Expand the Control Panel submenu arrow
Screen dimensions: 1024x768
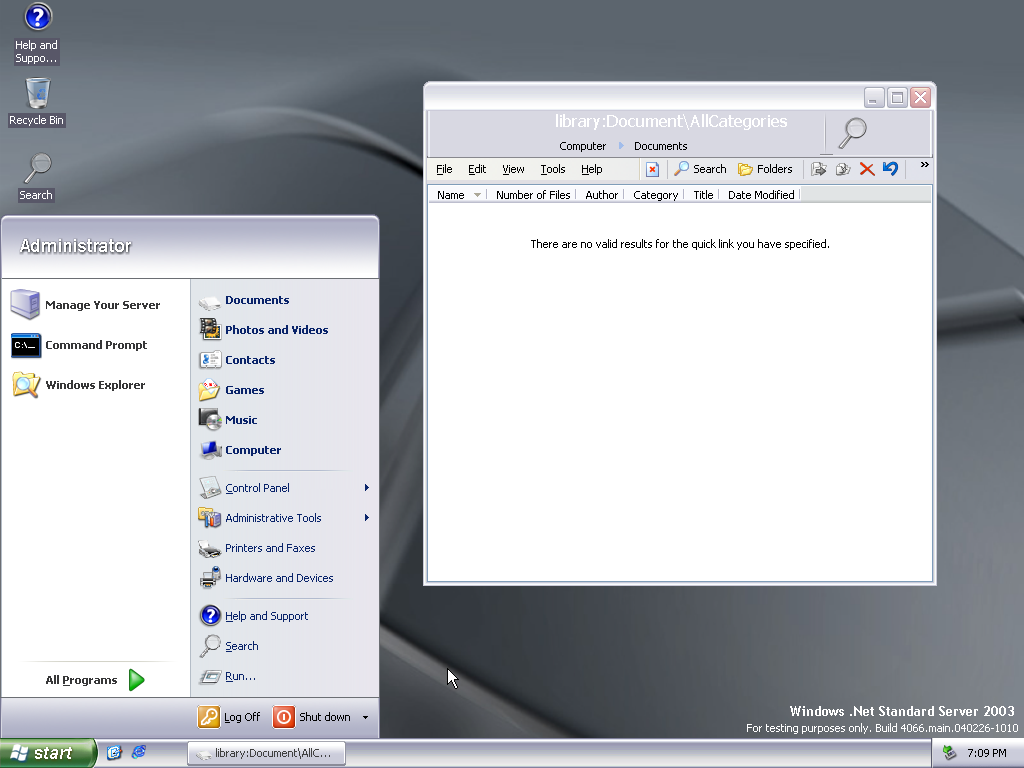pyautogui.click(x=367, y=488)
